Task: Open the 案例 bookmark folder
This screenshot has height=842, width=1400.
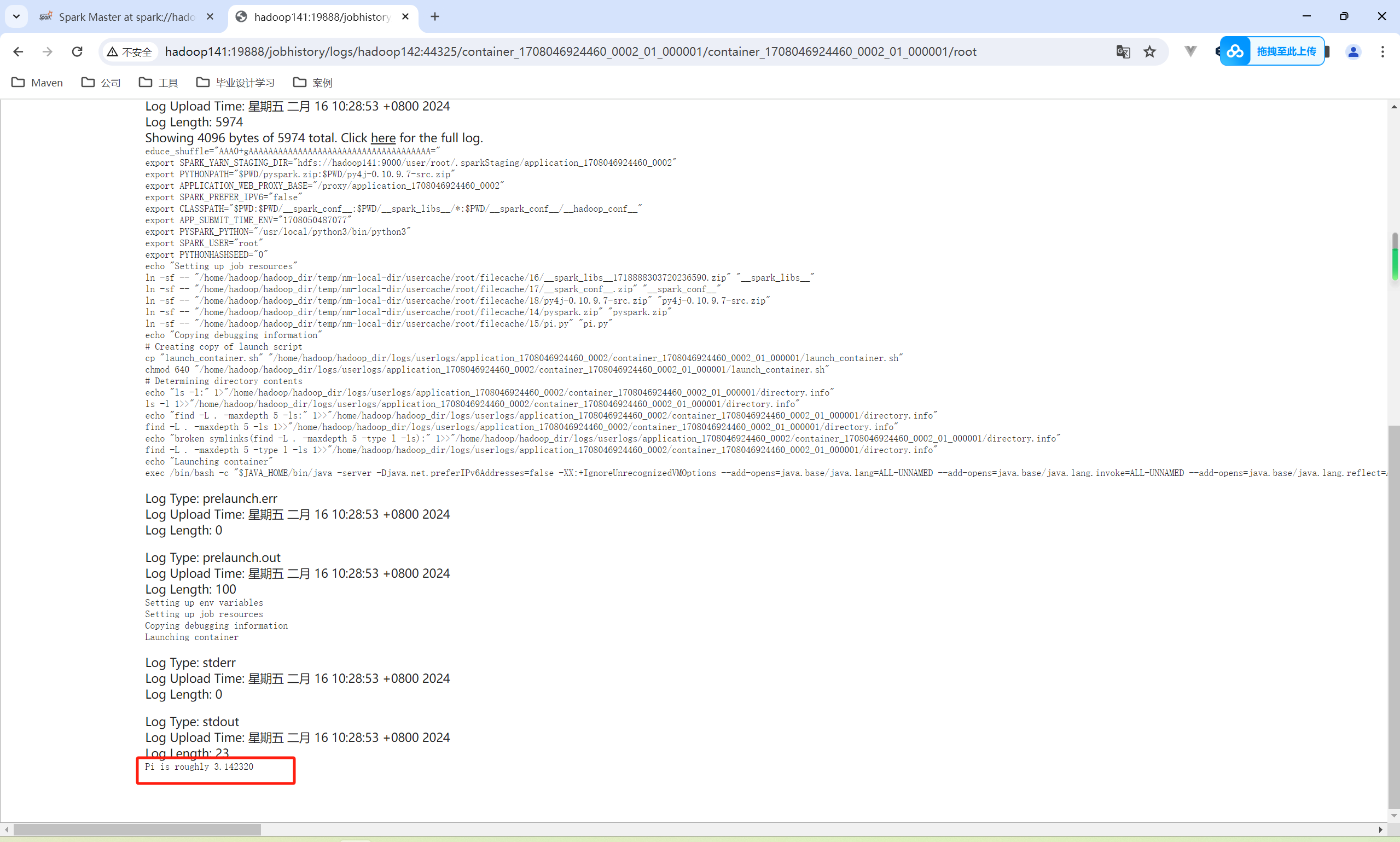Action: (x=312, y=83)
